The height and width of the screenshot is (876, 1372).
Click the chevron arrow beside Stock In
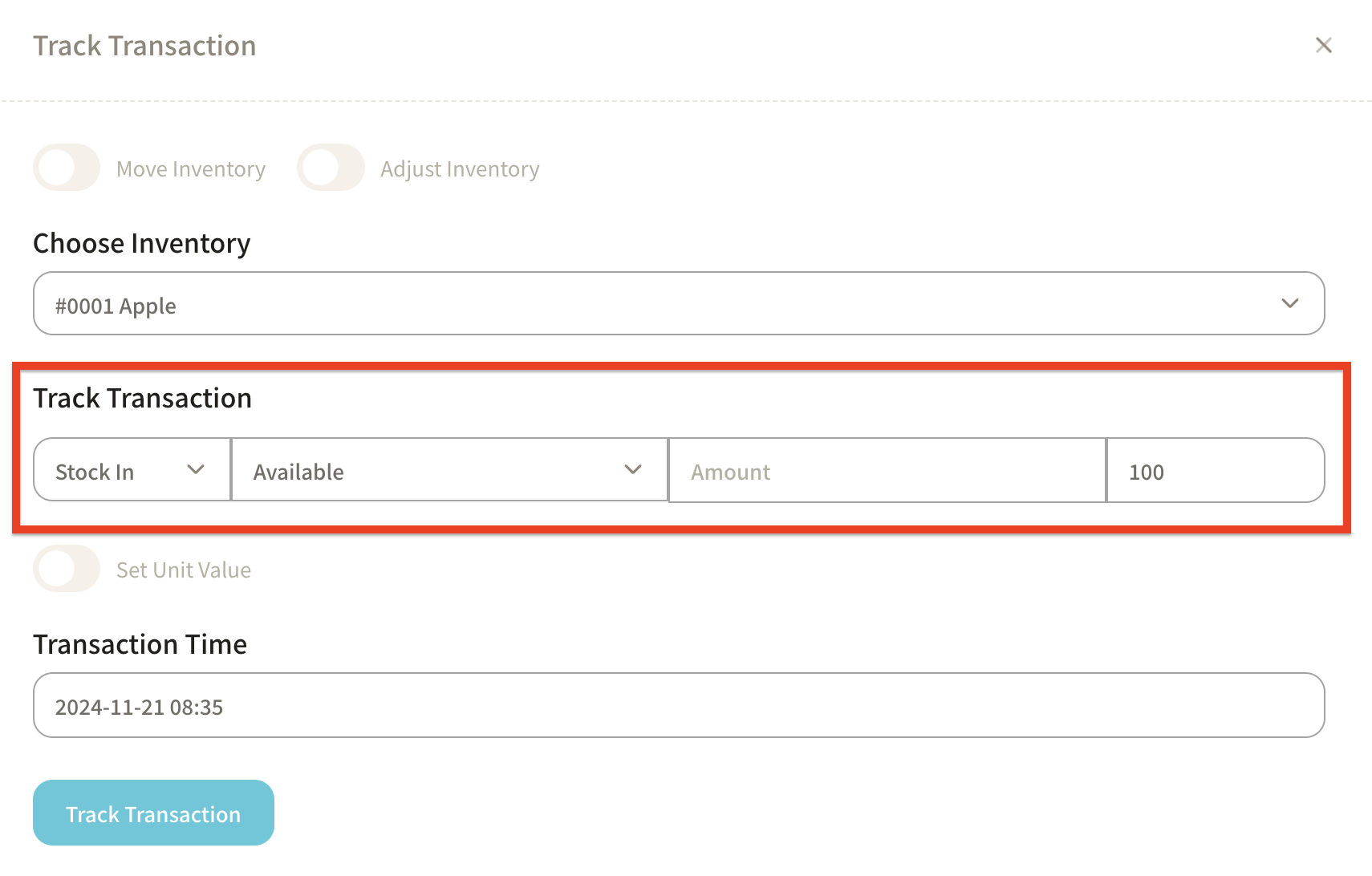click(196, 470)
